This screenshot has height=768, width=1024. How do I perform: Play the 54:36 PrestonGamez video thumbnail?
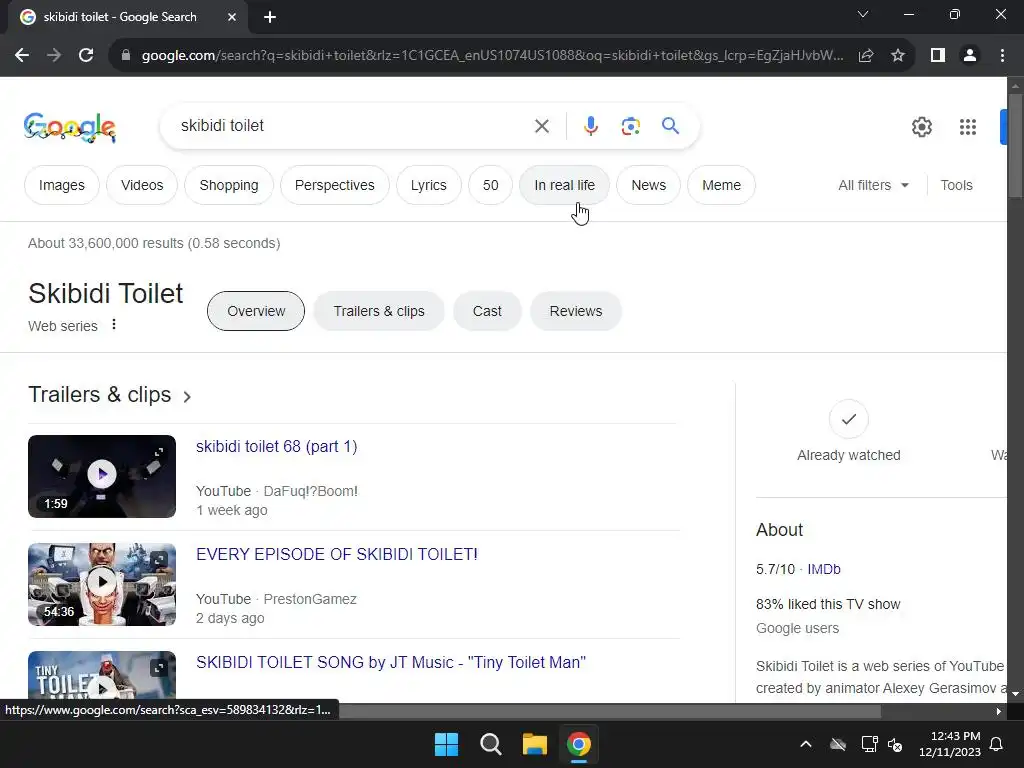tap(102, 584)
